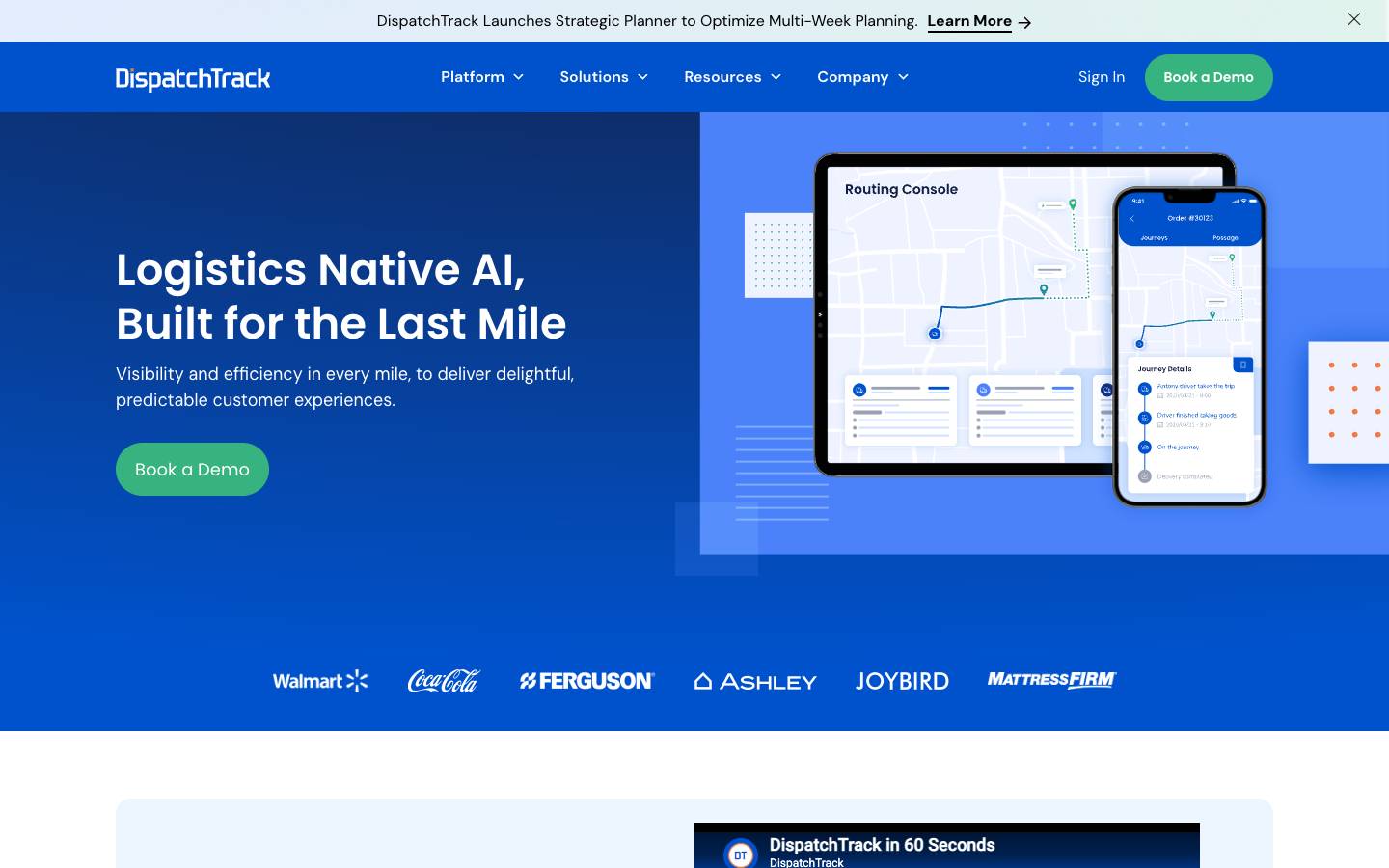This screenshot has width=1389, height=868.
Task: Click the Walmart logo
Action: point(320,681)
